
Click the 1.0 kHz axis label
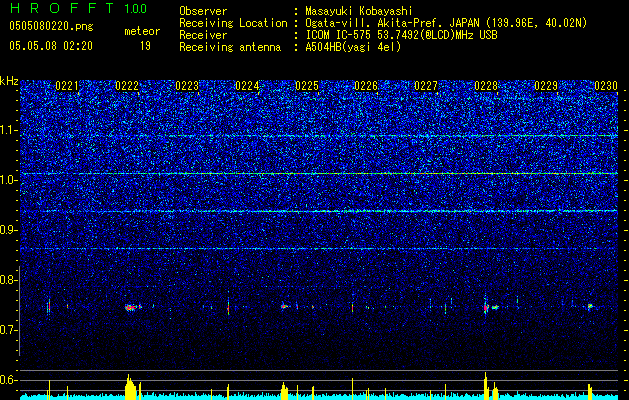pos(9,180)
